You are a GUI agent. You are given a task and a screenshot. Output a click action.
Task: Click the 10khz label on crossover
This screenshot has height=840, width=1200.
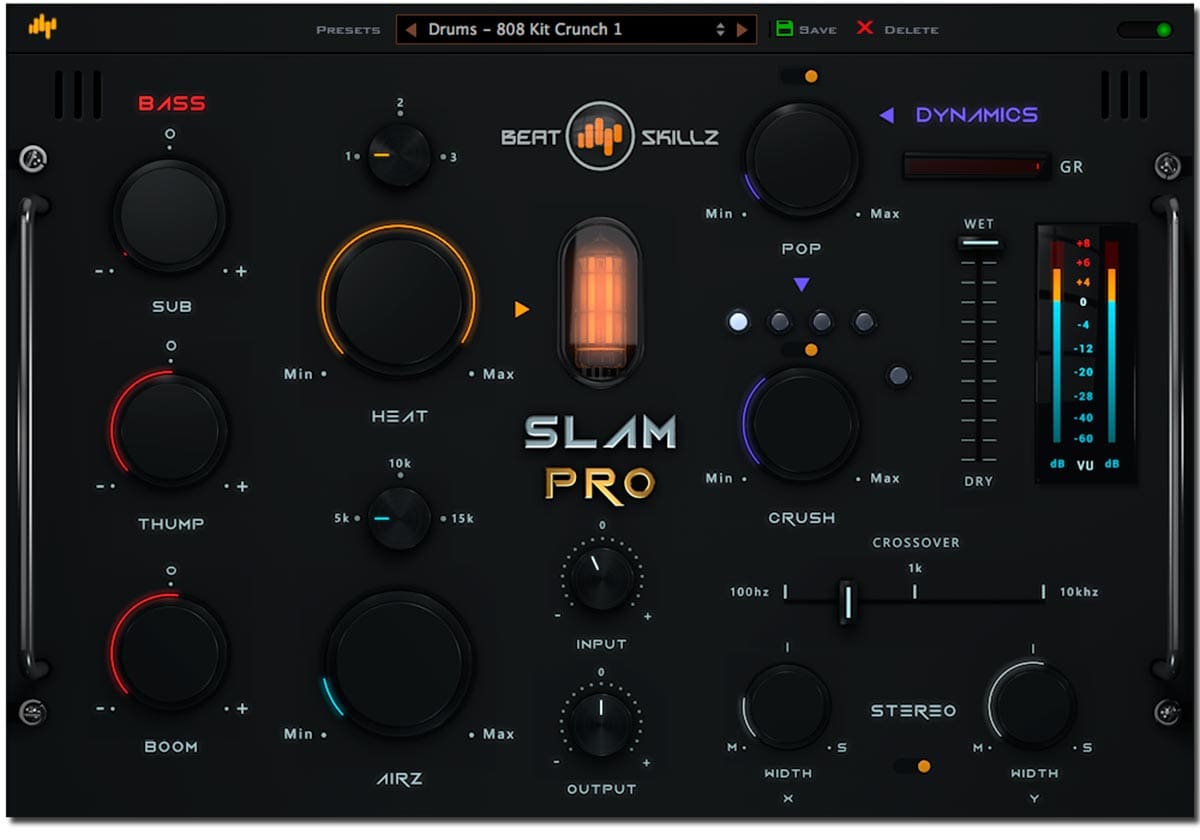pos(1079,593)
